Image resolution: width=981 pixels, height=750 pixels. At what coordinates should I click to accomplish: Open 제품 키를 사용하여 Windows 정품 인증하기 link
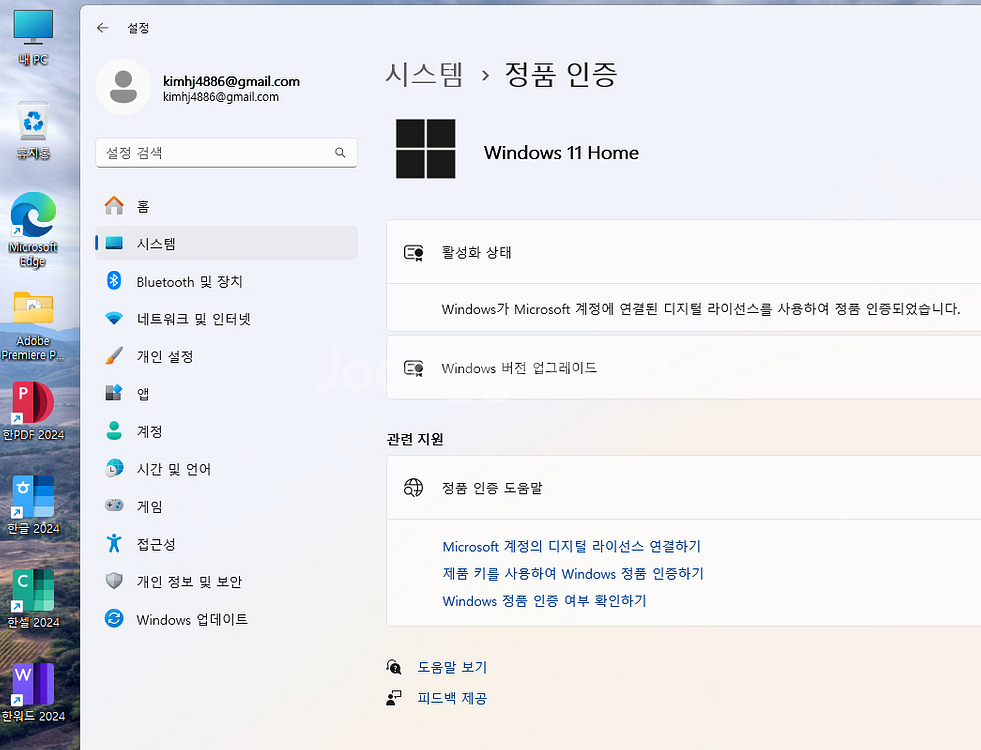pyautogui.click(x=572, y=574)
